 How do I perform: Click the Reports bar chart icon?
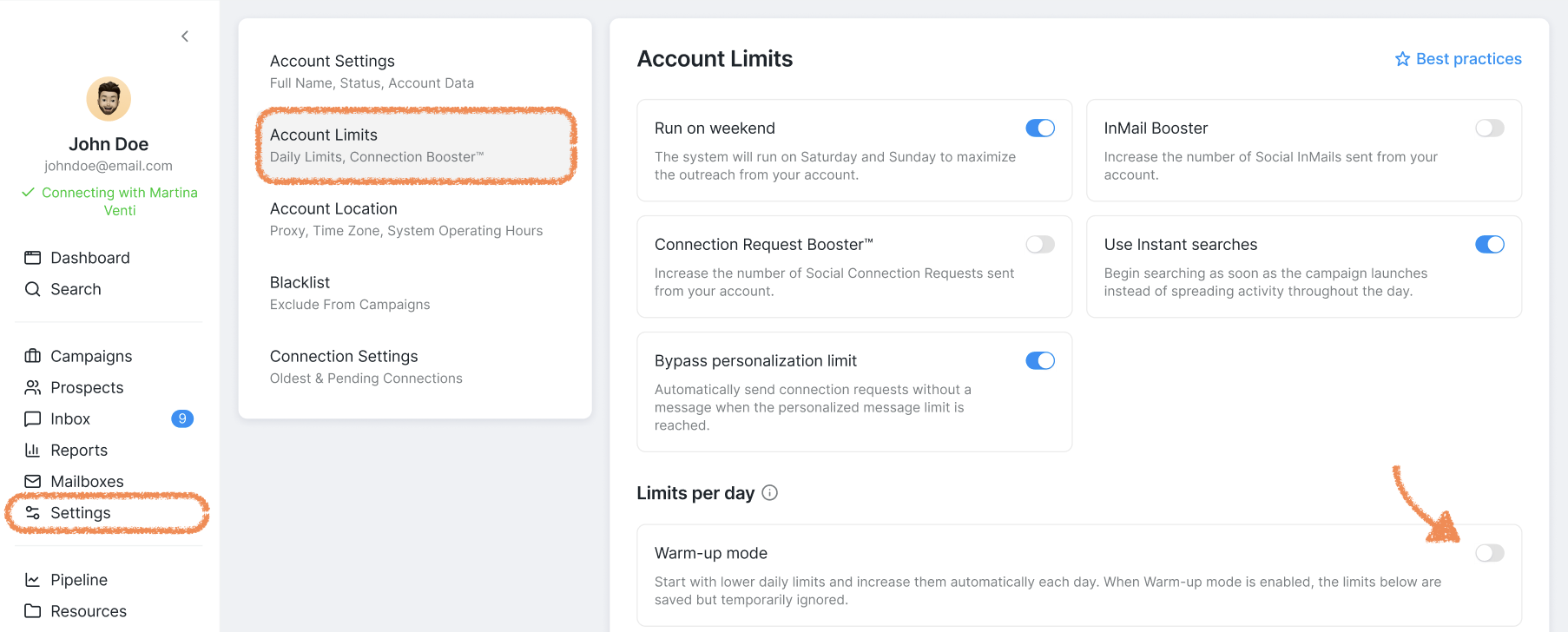[x=33, y=450]
